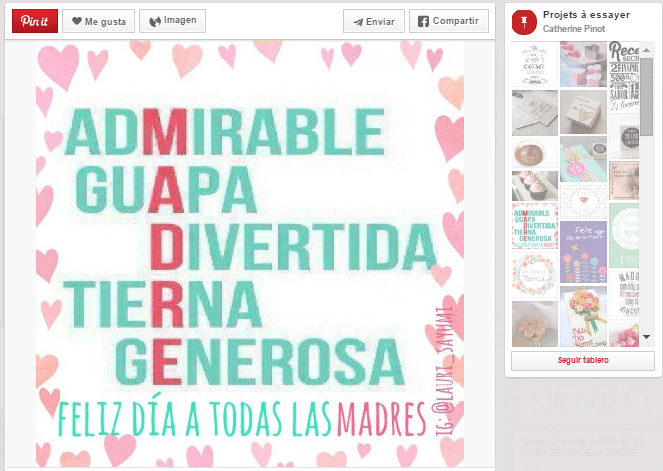This screenshot has width=663, height=471.
Task: Open the Admirable Guapa Divertida thumbnail
Action: click(x=535, y=225)
